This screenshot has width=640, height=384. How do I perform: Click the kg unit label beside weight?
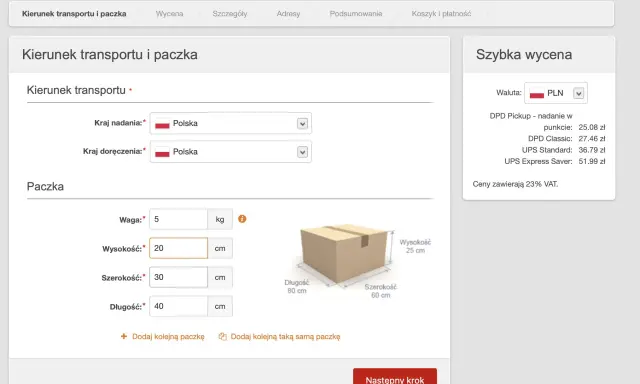tap(220, 219)
